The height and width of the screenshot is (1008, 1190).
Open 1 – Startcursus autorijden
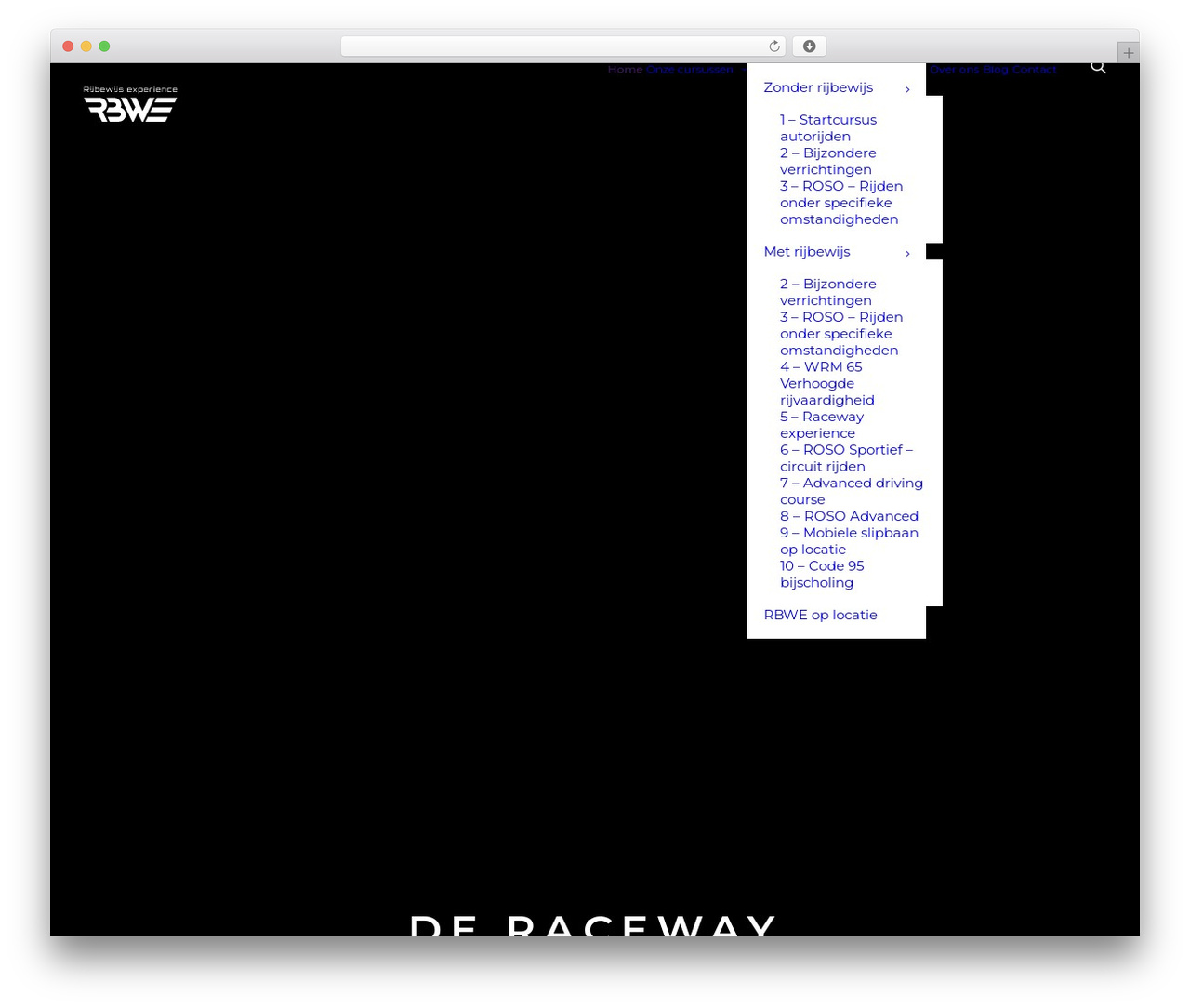pyautogui.click(x=828, y=128)
